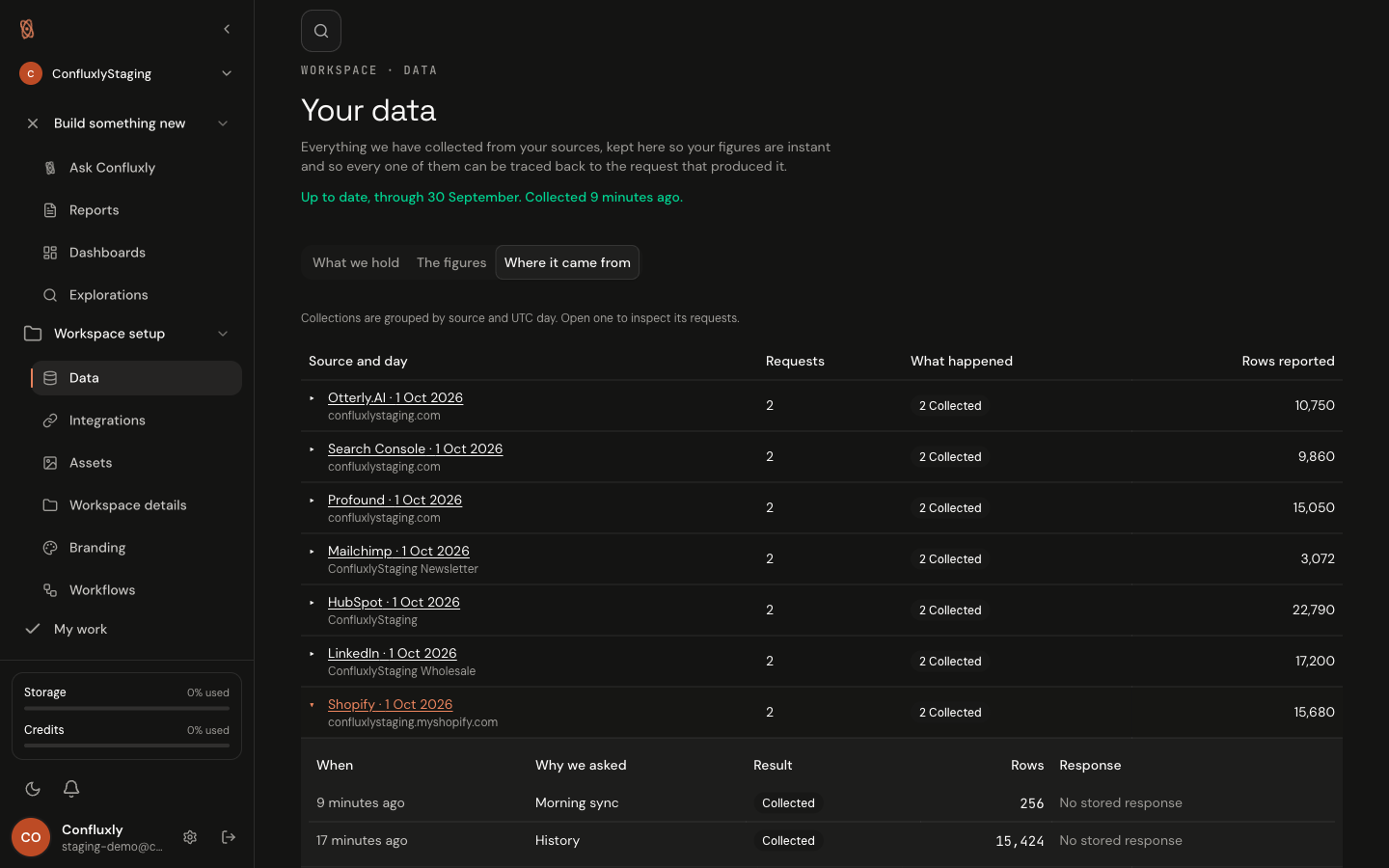Click the 15,424 rows value for History
Image resolution: width=1389 pixels, height=868 pixels.
pos(1020,841)
